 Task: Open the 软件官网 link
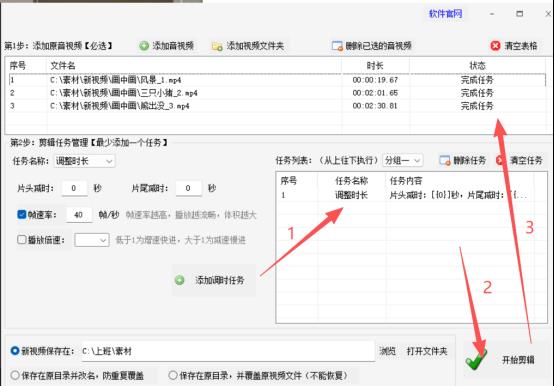445,14
